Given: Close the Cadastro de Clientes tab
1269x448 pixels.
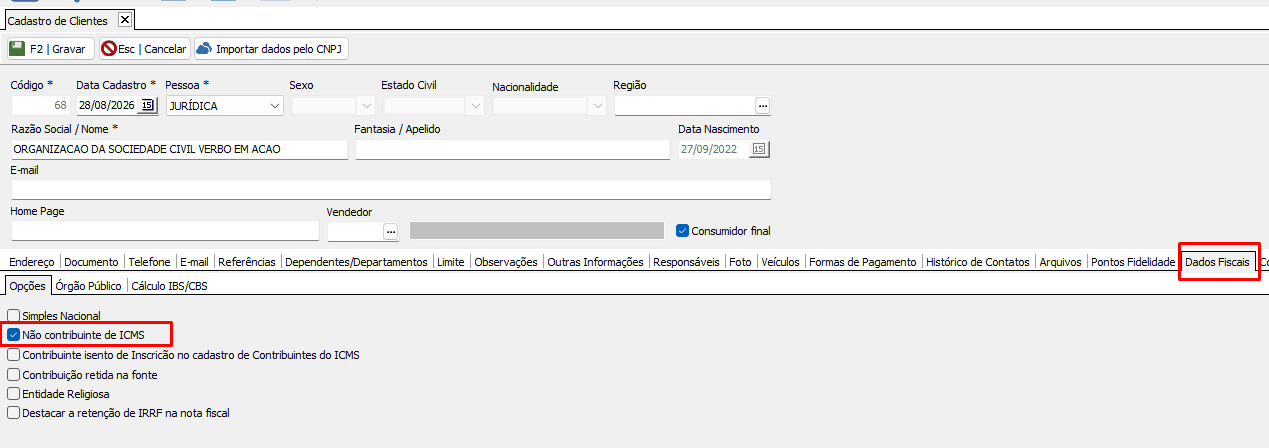Looking at the screenshot, I should point(124,19).
